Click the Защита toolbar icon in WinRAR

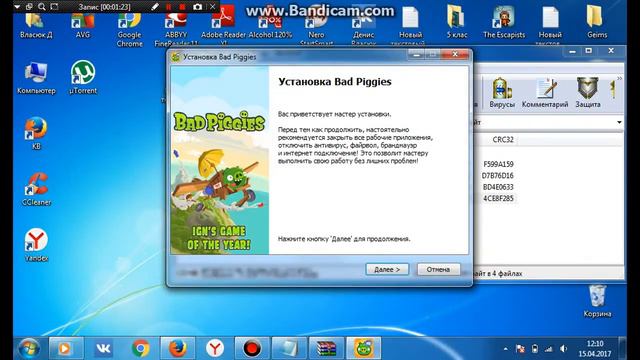pos(588,93)
